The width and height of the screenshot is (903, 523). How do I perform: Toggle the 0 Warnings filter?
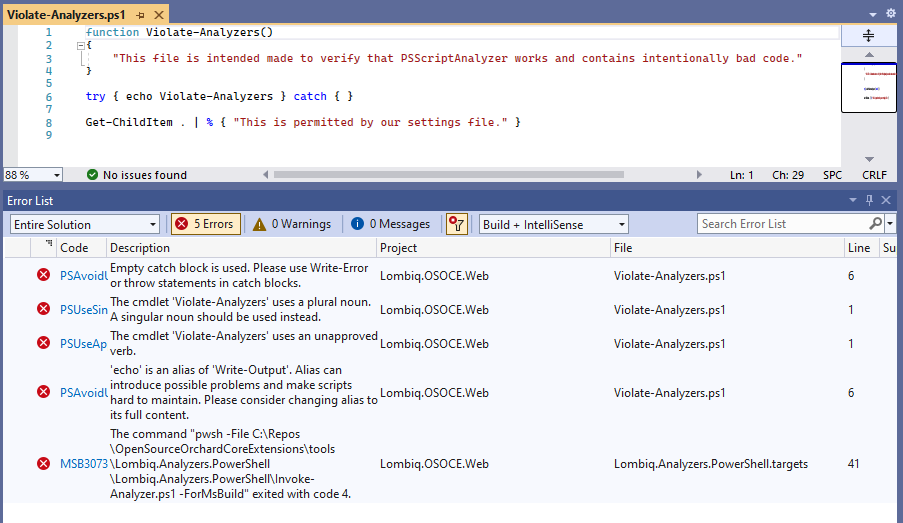pos(293,224)
